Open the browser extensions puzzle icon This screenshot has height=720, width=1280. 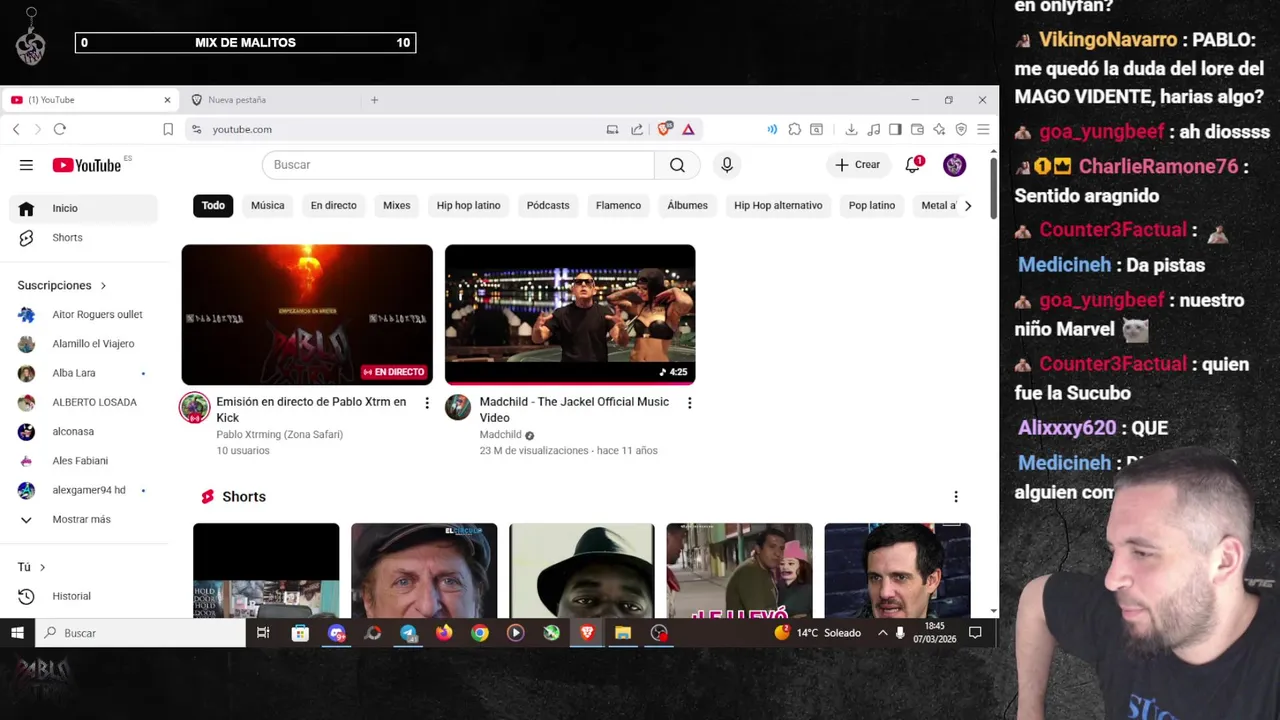[794, 129]
